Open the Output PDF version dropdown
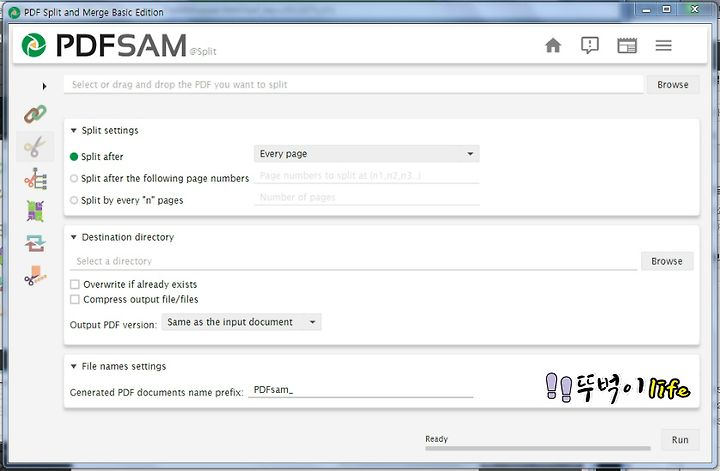The image size is (720, 471). point(242,322)
